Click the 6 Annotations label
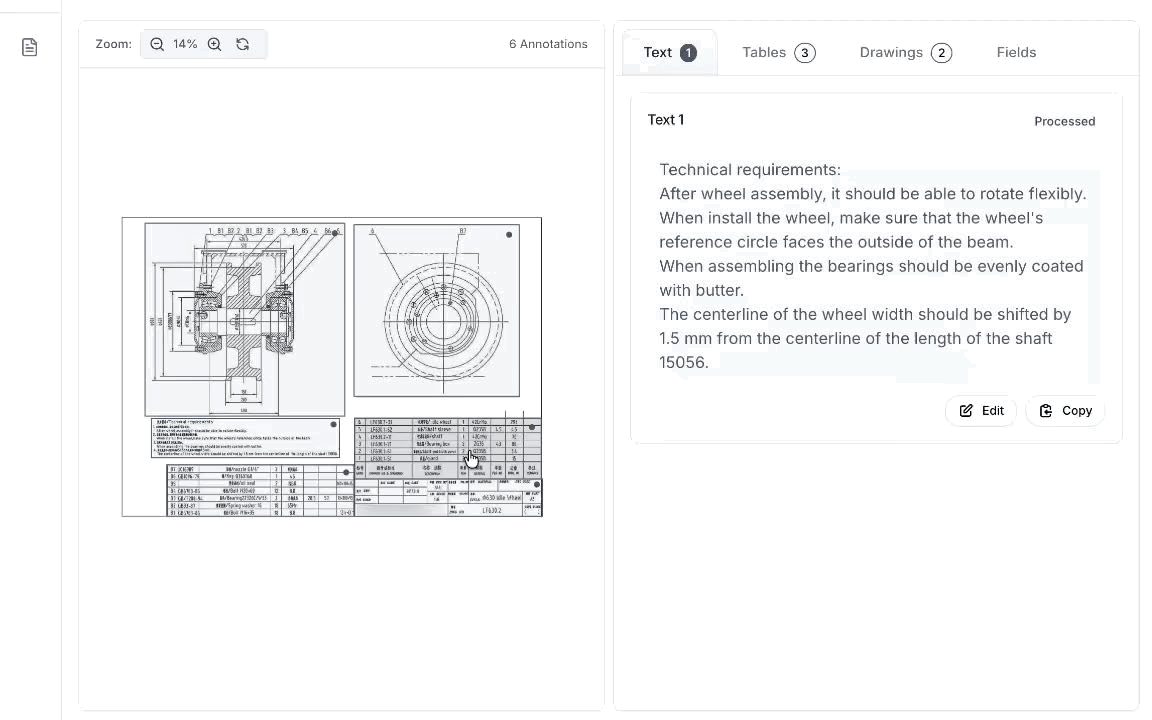The image size is (1152, 720). point(548,44)
